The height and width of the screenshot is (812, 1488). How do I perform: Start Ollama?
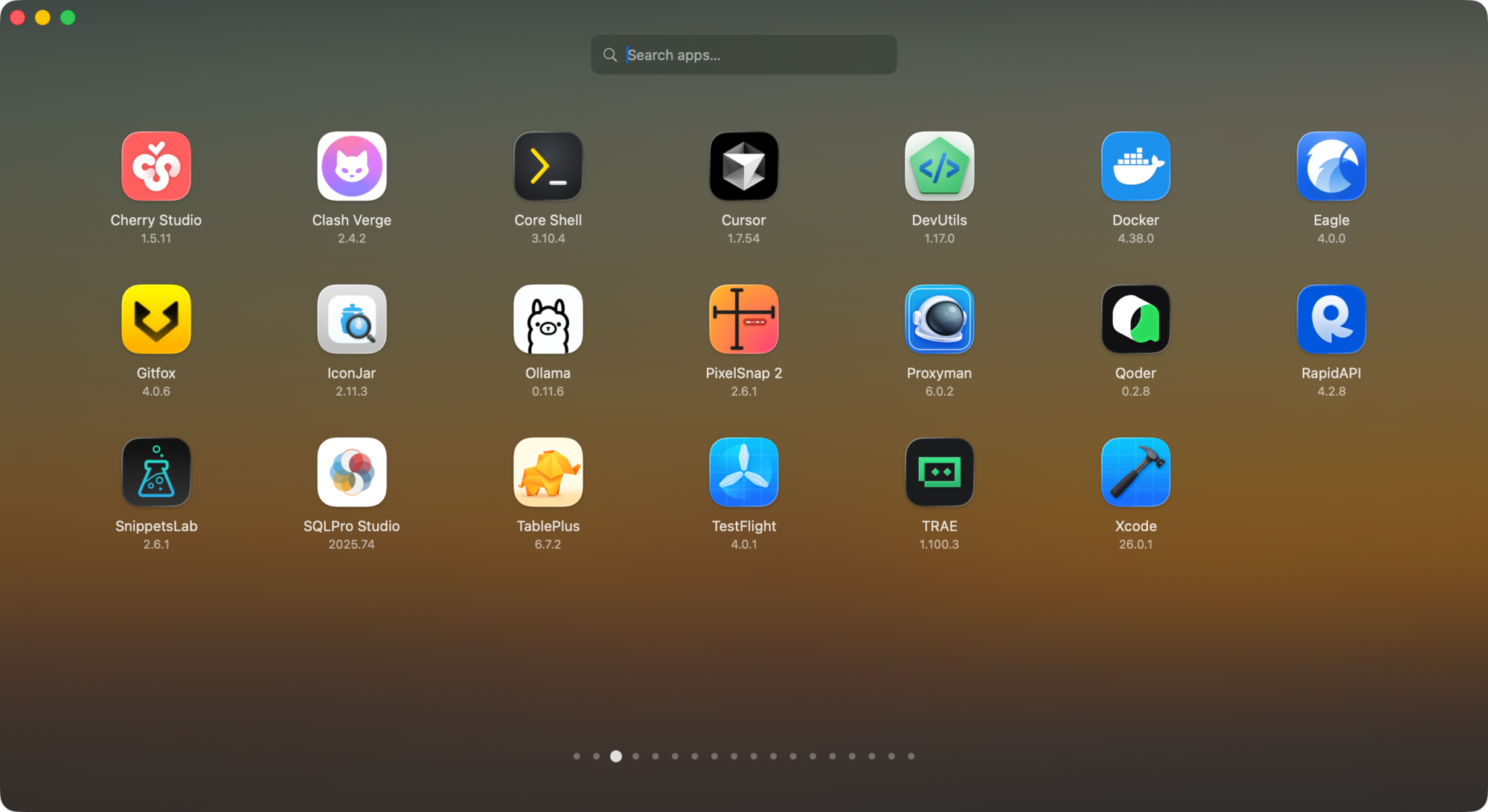(548, 319)
